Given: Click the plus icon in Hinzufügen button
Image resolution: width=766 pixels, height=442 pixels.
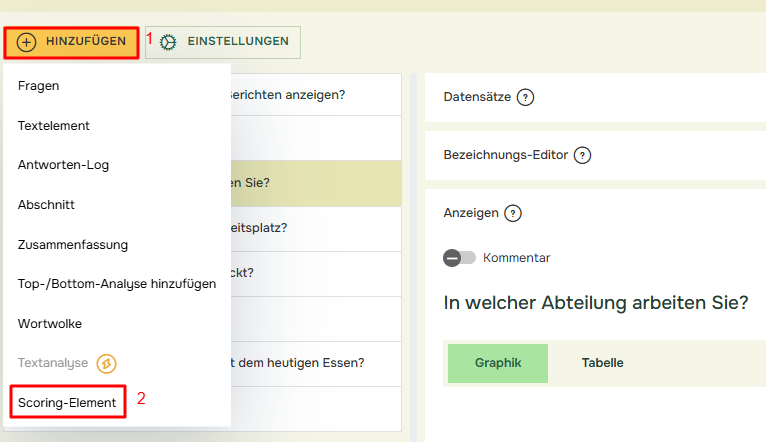Looking at the screenshot, I should tap(27, 42).
